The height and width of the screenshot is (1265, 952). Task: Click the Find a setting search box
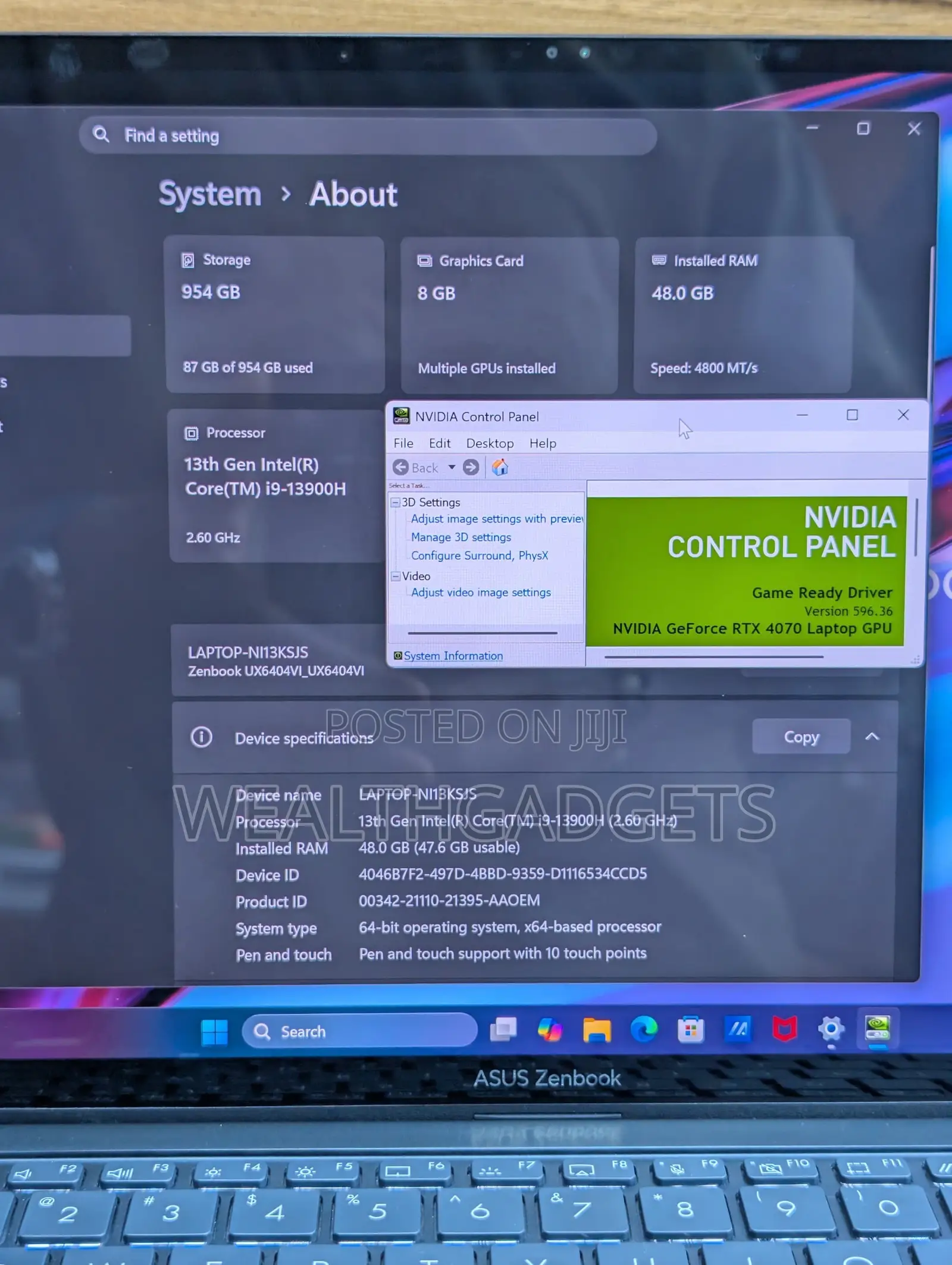pos(368,136)
